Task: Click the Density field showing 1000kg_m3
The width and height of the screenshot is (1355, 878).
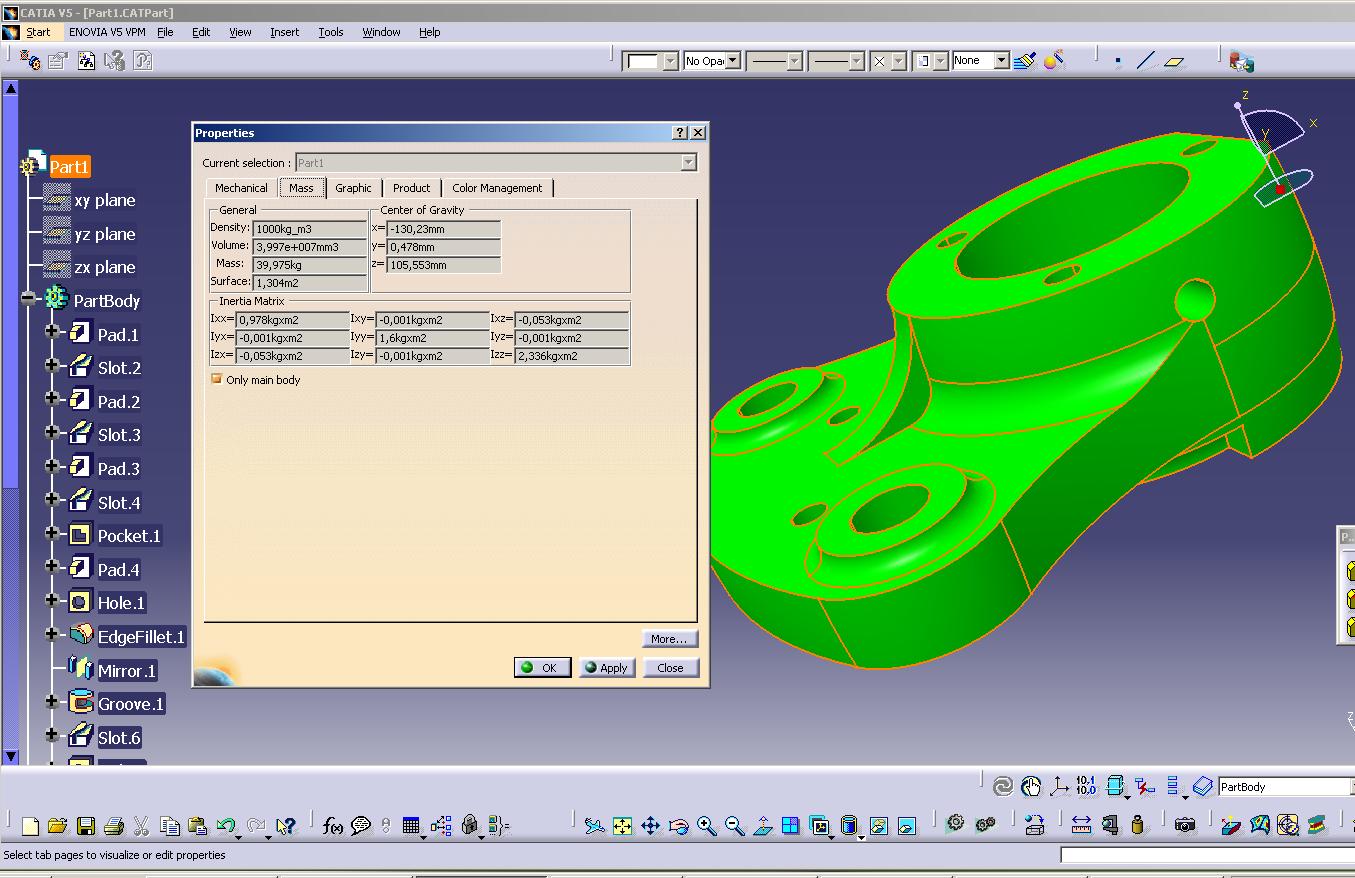Action: tap(309, 228)
